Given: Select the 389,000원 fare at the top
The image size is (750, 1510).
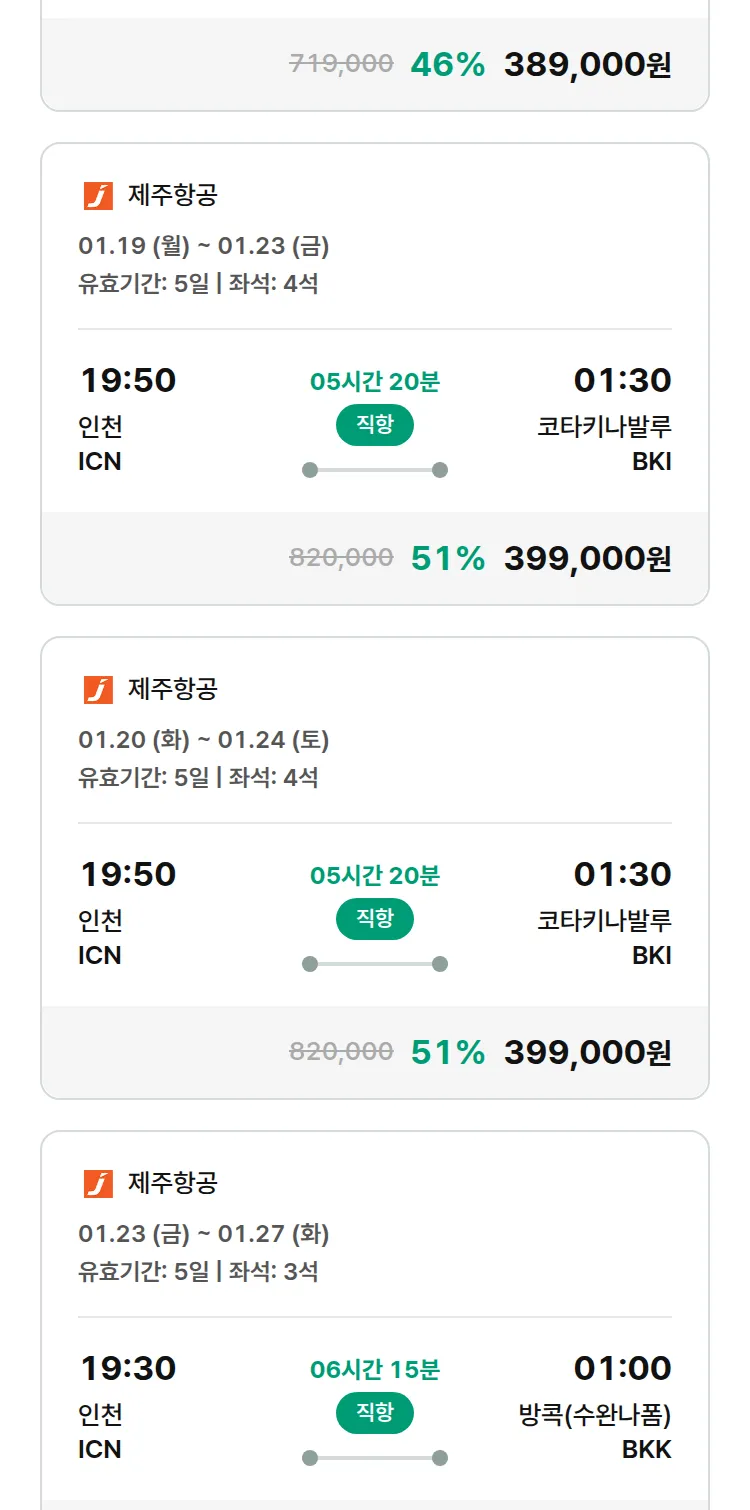Looking at the screenshot, I should coord(587,65).
